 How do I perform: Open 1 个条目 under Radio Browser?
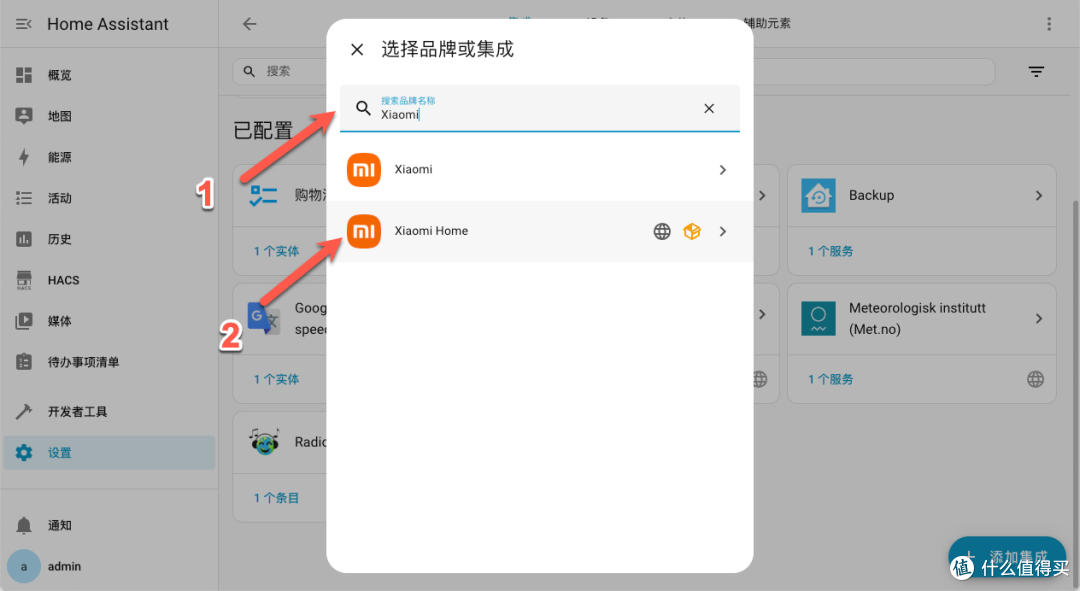coord(276,498)
